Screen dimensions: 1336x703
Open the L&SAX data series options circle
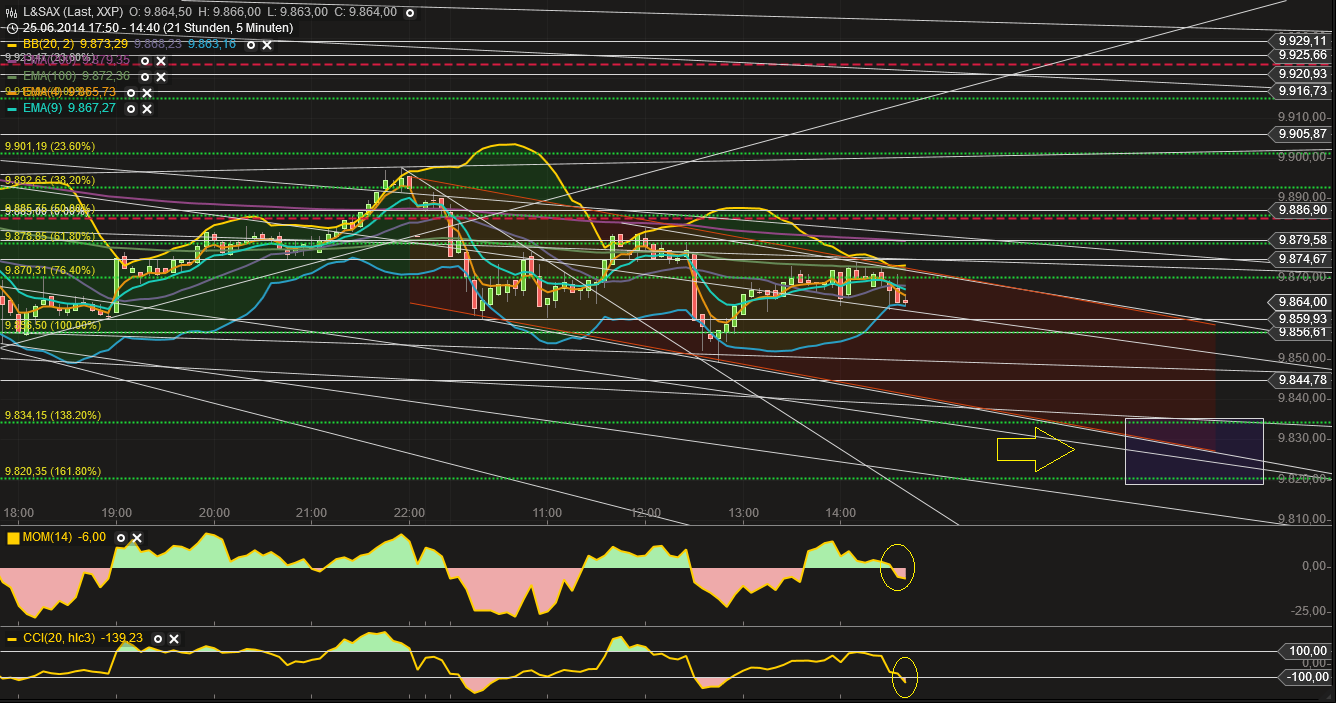[x=410, y=14]
